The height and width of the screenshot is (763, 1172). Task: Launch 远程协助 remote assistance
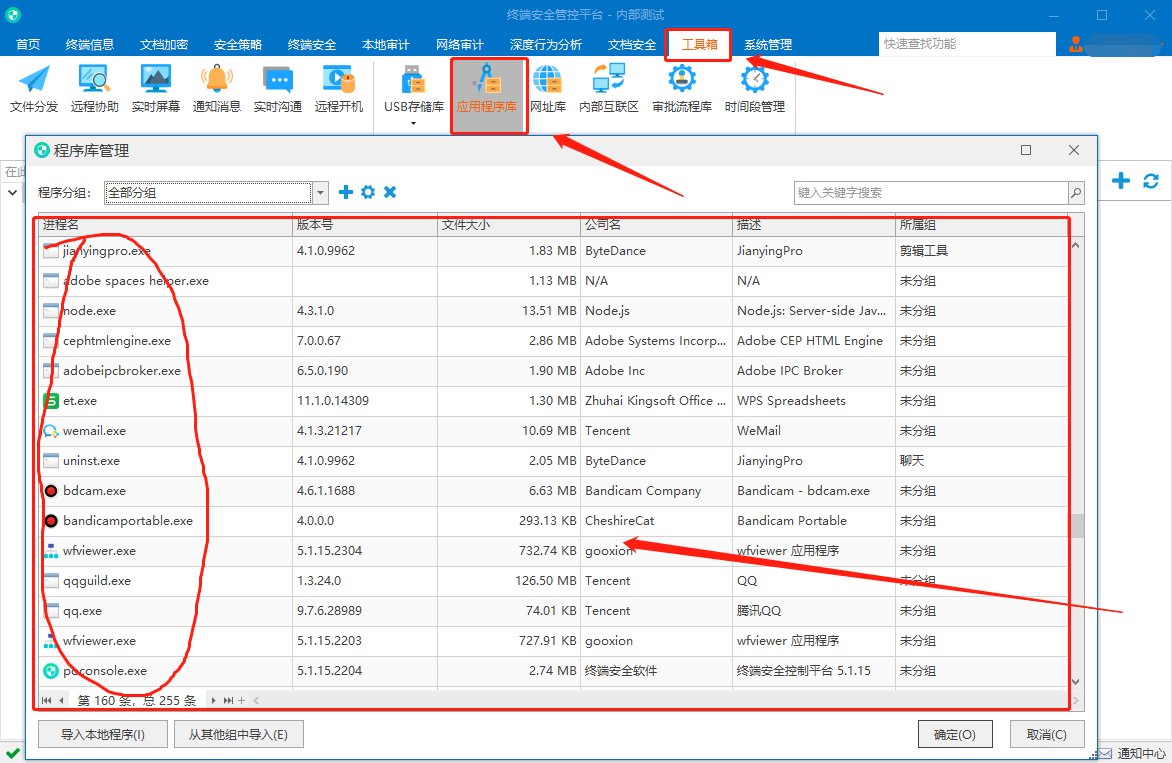(95, 89)
